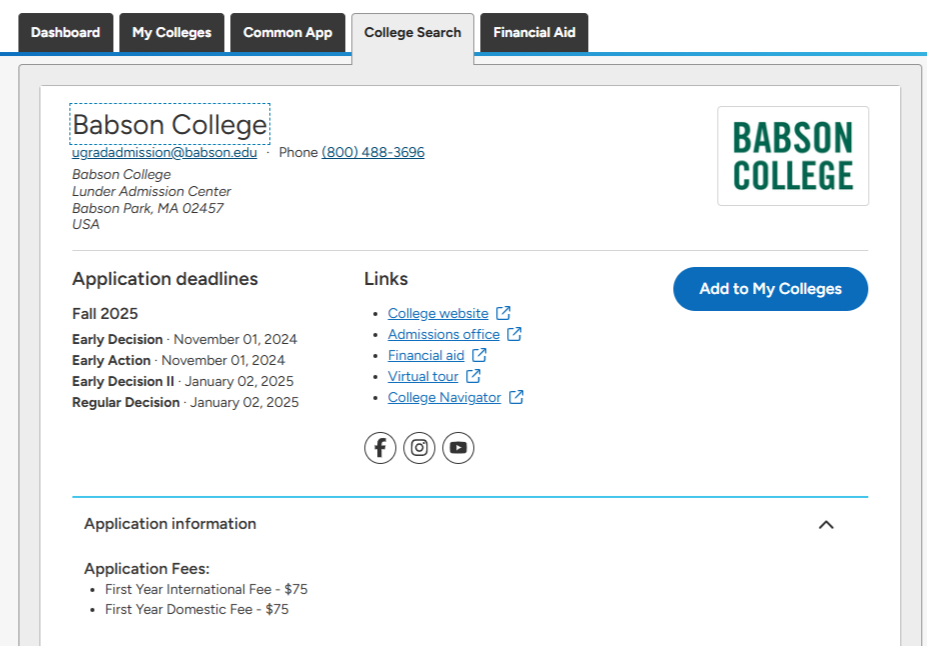Click external link icon beside Virtual tour

tap(474, 376)
